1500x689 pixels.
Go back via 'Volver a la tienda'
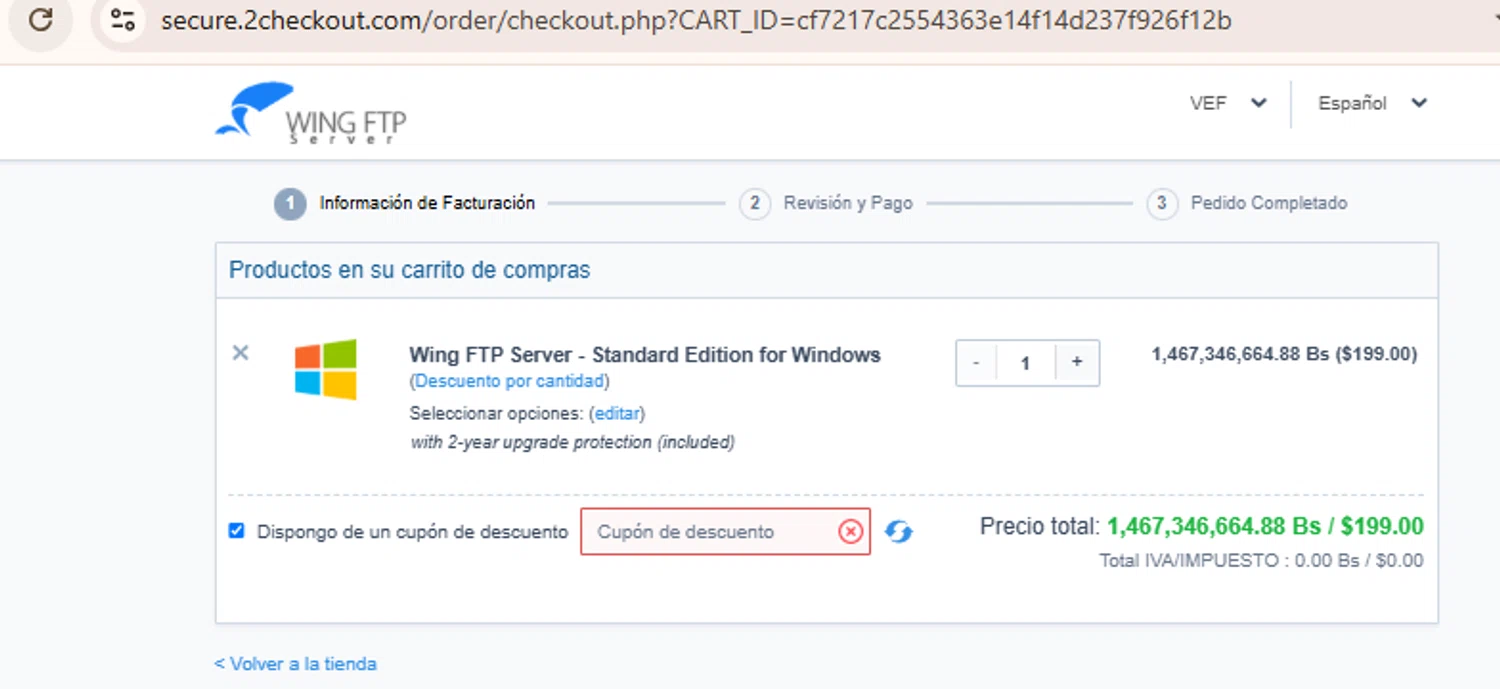[295, 664]
